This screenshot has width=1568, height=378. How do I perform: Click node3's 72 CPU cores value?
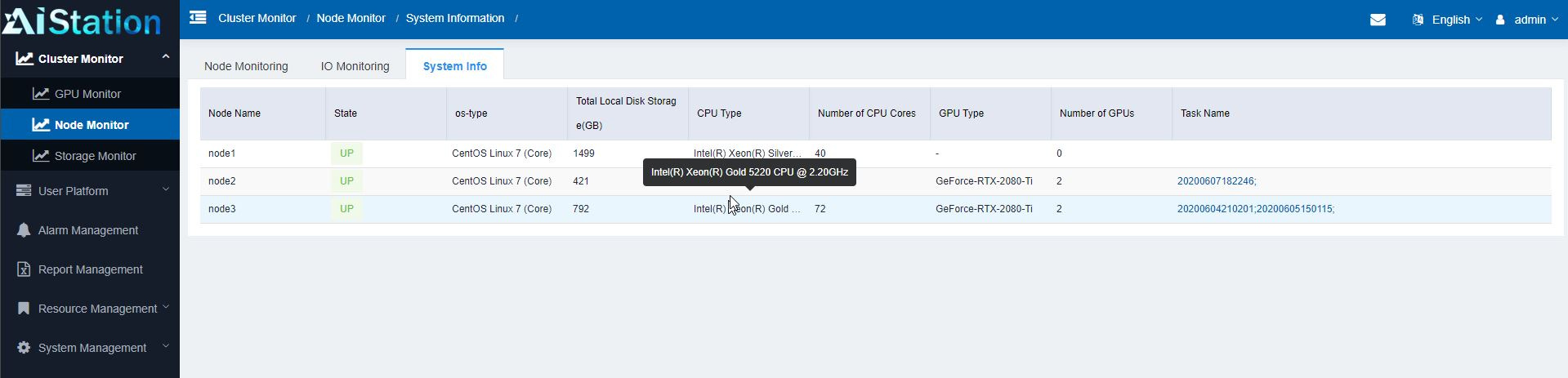click(x=820, y=209)
